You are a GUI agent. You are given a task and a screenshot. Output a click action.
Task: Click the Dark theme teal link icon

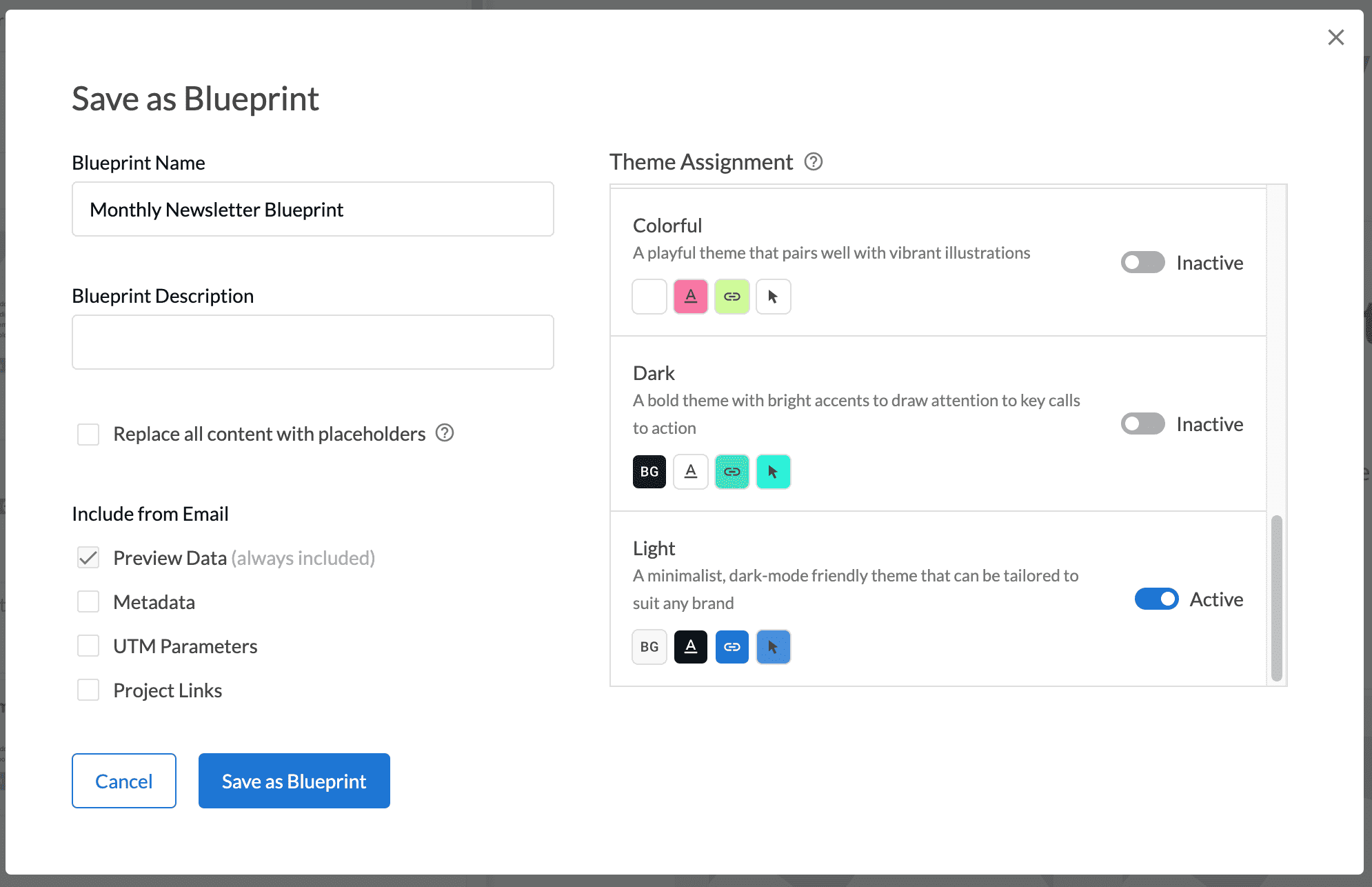732,472
